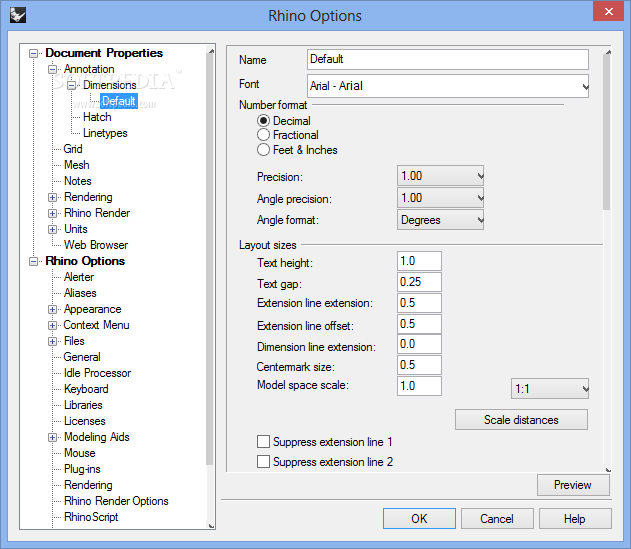The image size is (631, 549).
Task: Select the Feet & Inches format
Action: tap(263, 150)
